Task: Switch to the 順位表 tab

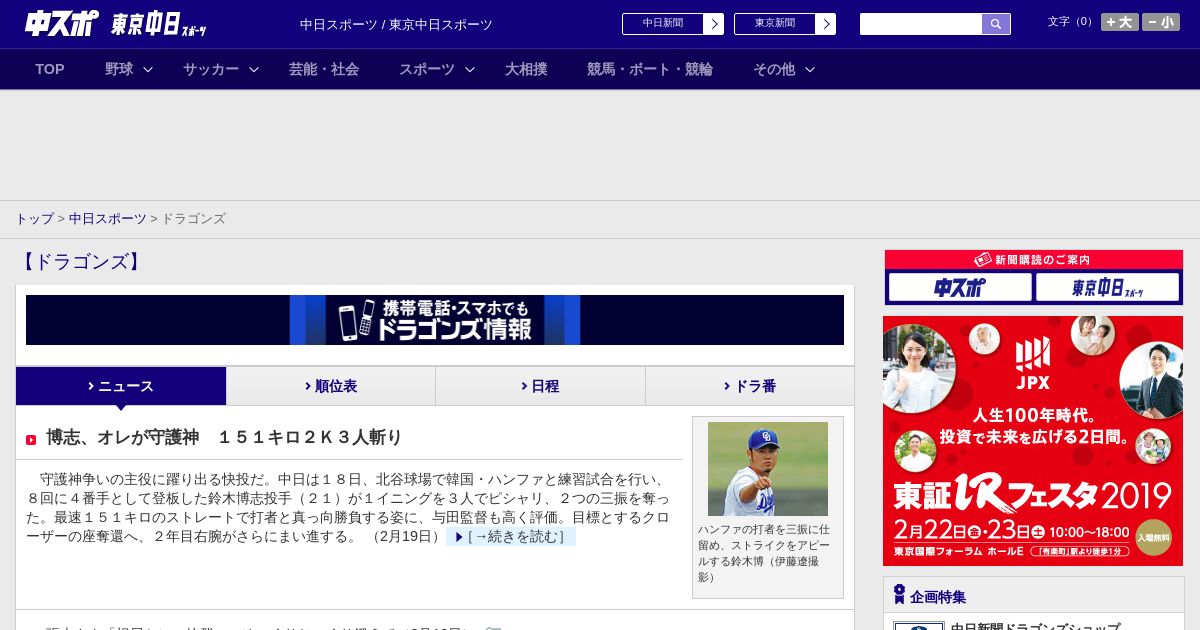Action: tap(331, 386)
